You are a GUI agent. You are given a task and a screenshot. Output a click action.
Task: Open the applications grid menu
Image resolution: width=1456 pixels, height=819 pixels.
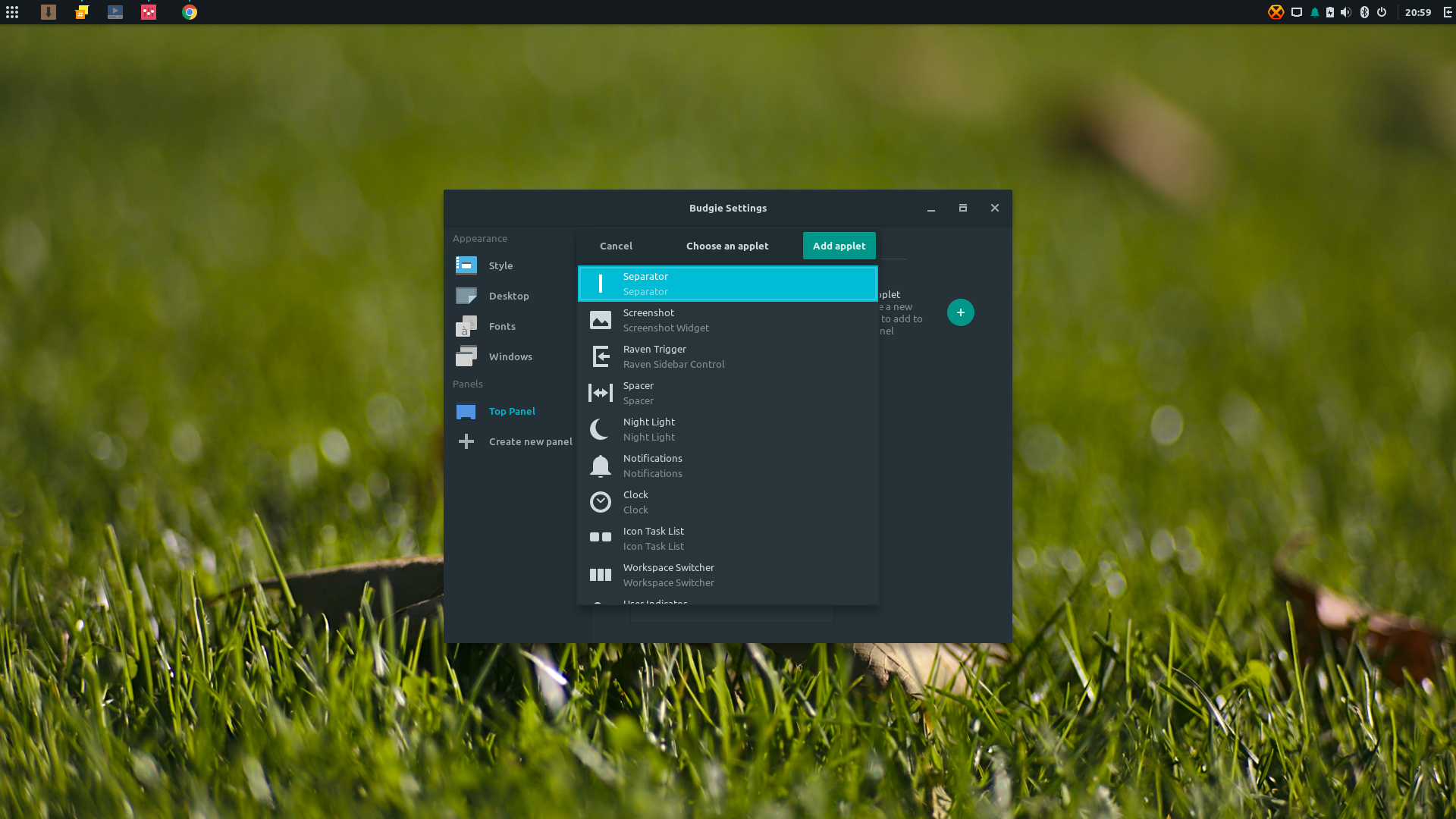[12, 12]
